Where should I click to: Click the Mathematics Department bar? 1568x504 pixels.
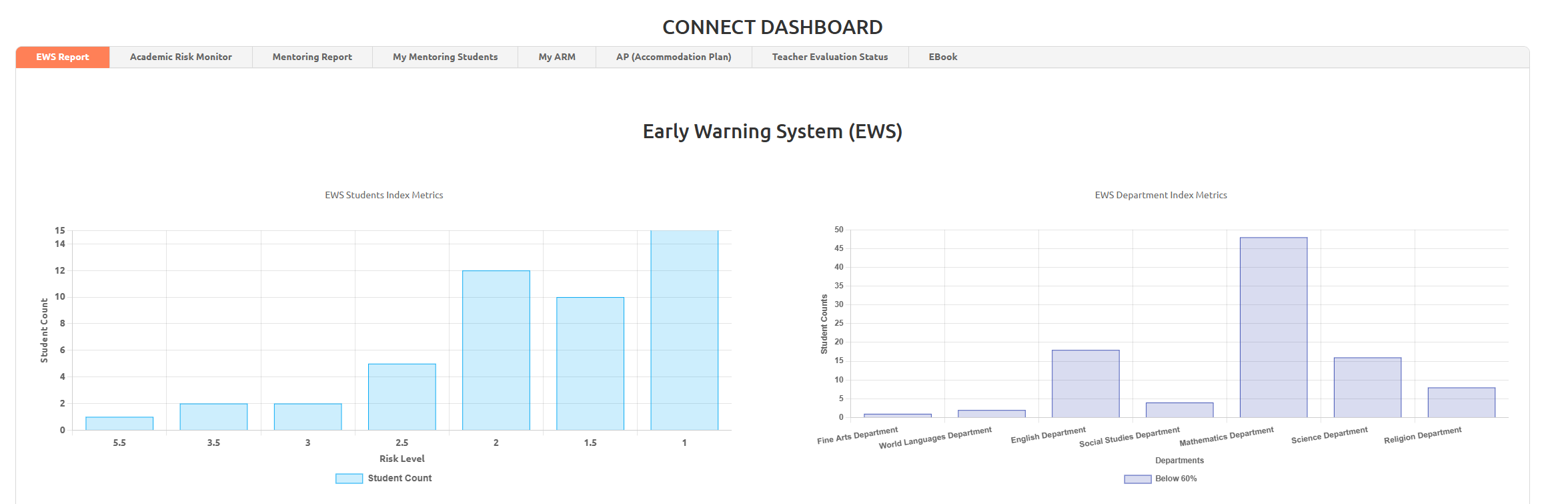pos(1274,328)
